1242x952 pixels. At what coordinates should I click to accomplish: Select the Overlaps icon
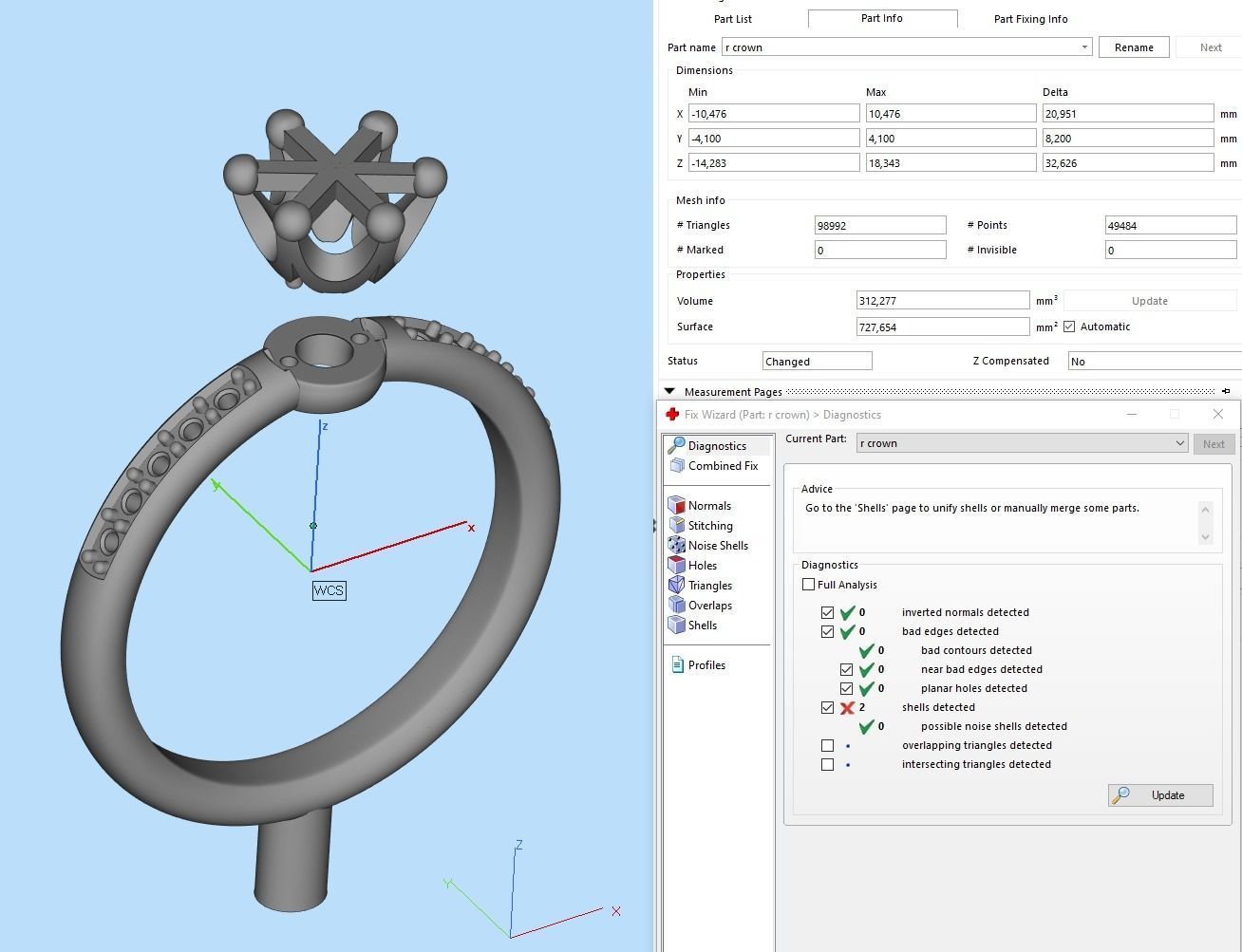pos(676,605)
